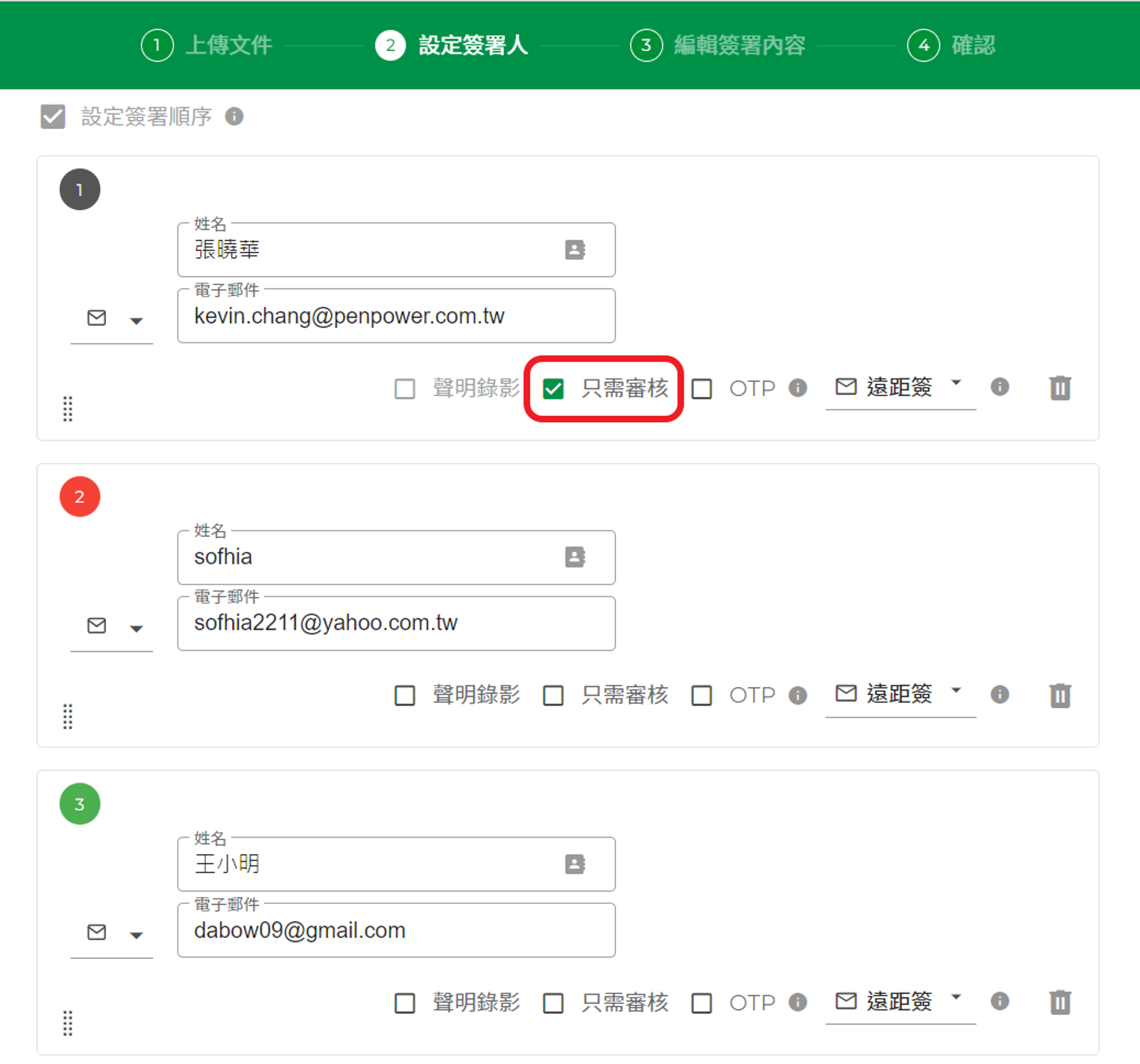1140x1064 pixels.
Task: Show 遠距簽 info icon for signer 3
Action: [1000, 1001]
